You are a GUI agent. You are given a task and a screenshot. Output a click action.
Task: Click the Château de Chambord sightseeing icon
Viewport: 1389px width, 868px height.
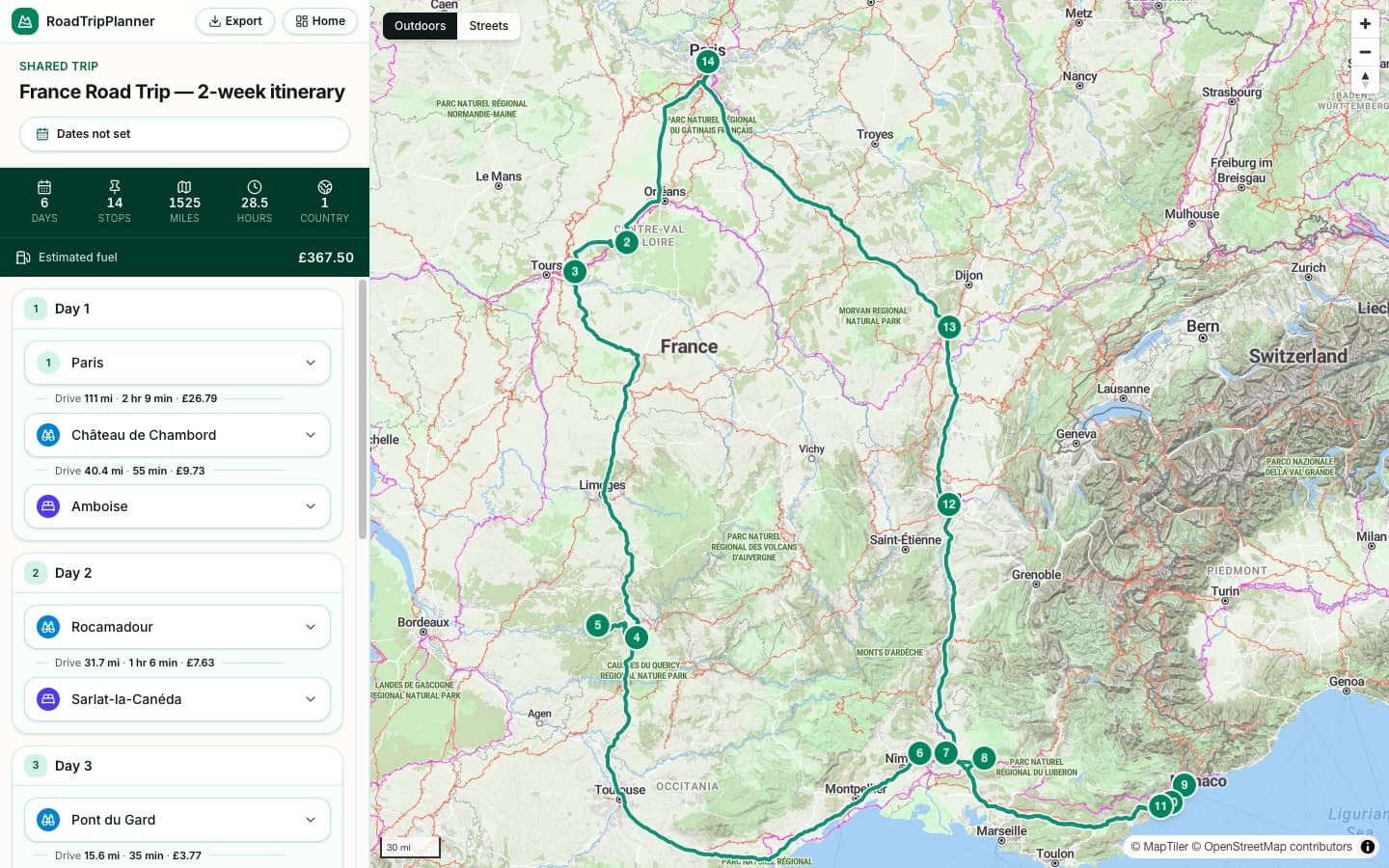click(x=48, y=435)
